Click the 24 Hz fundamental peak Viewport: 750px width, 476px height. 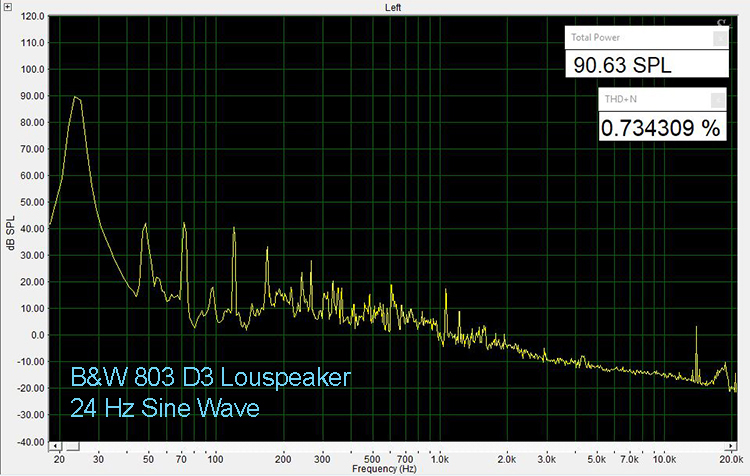click(x=75, y=98)
